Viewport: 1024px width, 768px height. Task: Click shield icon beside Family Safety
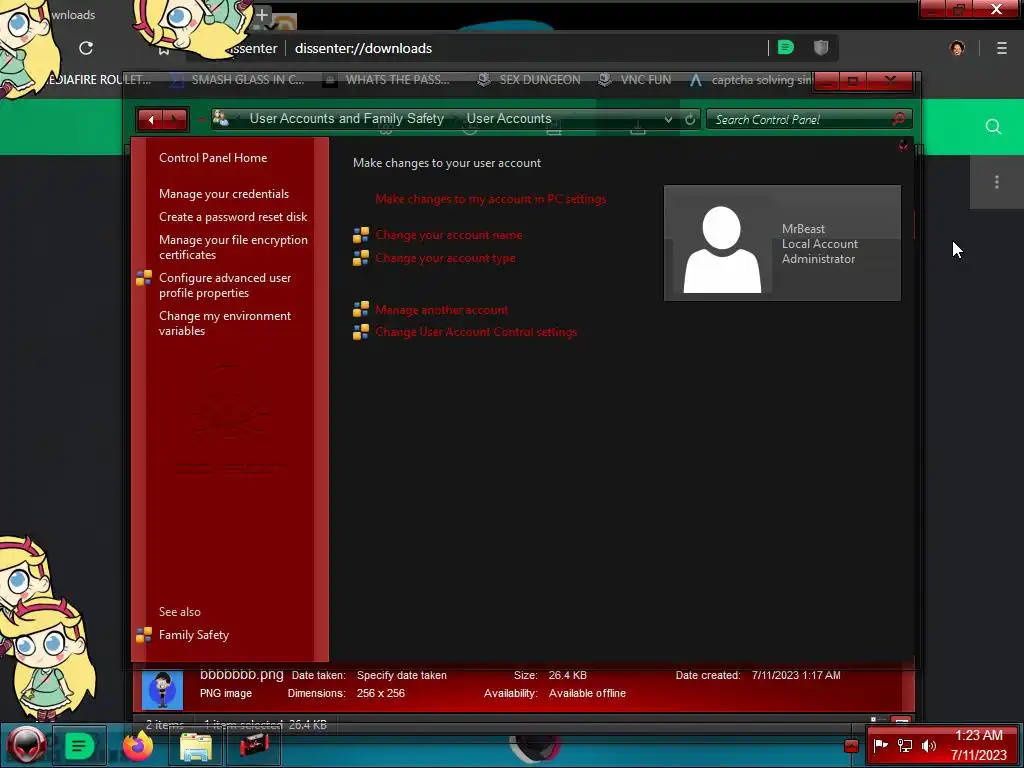coord(144,635)
